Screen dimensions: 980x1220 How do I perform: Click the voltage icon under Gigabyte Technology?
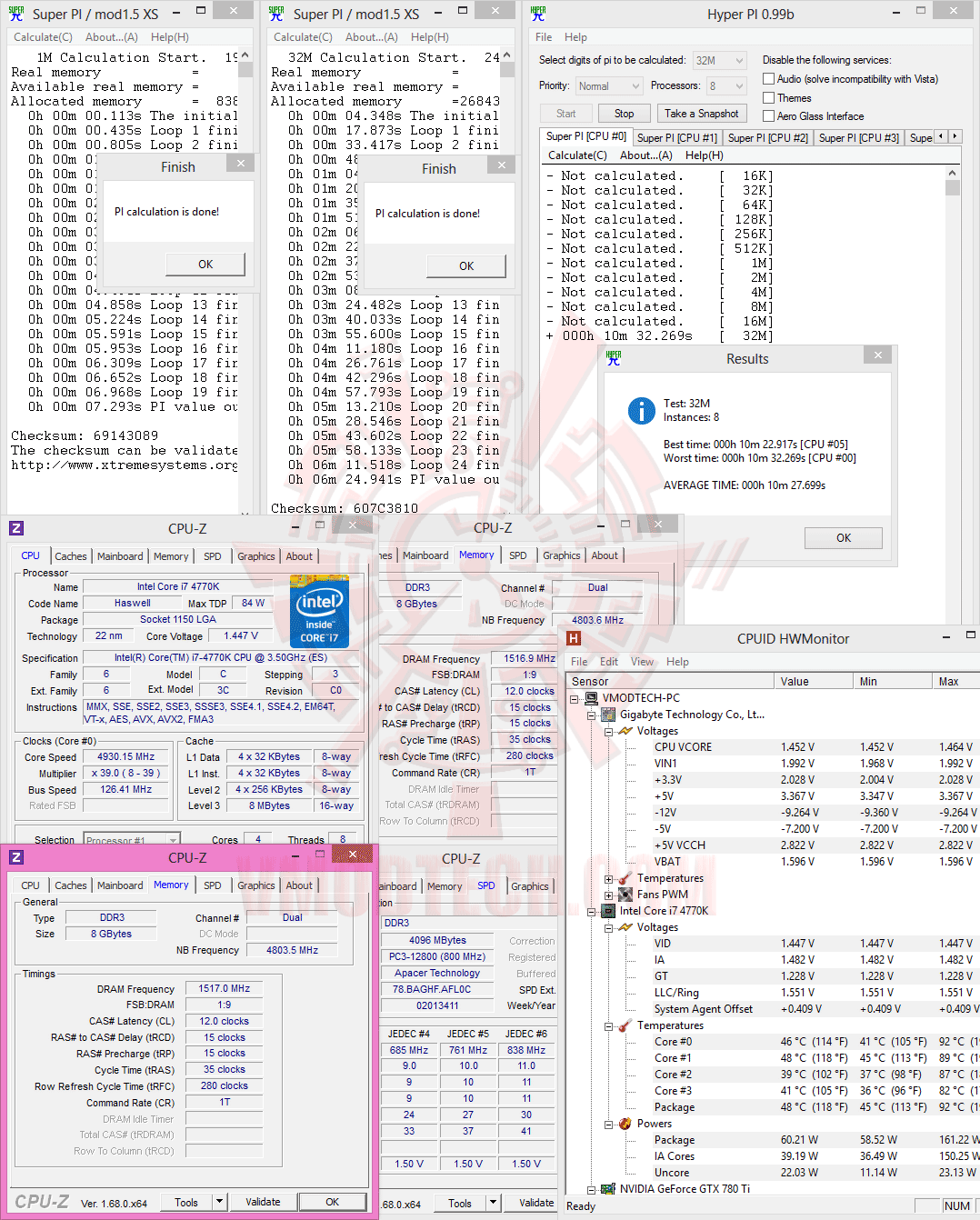625,731
